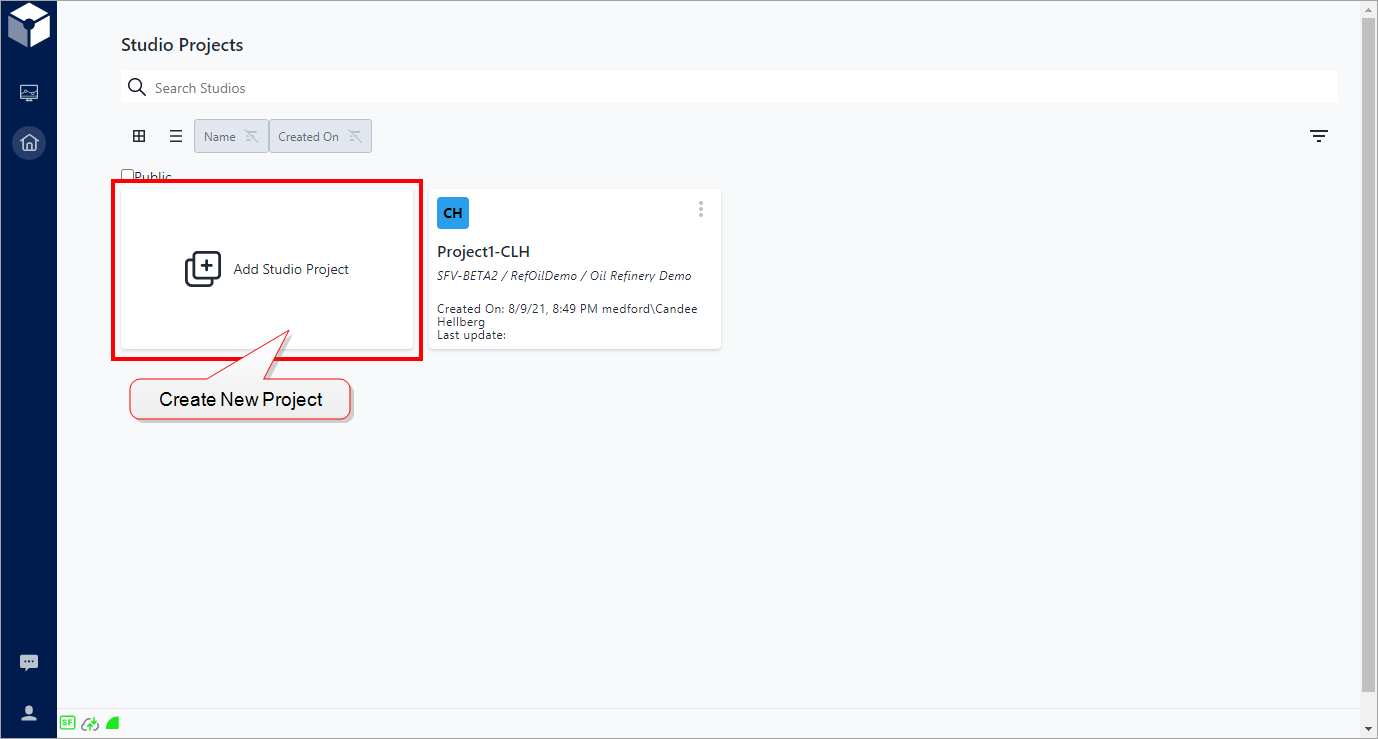This screenshot has height=739, width=1378.
Task: Open the monitor chart view in sidebar
Action: (29, 93)
